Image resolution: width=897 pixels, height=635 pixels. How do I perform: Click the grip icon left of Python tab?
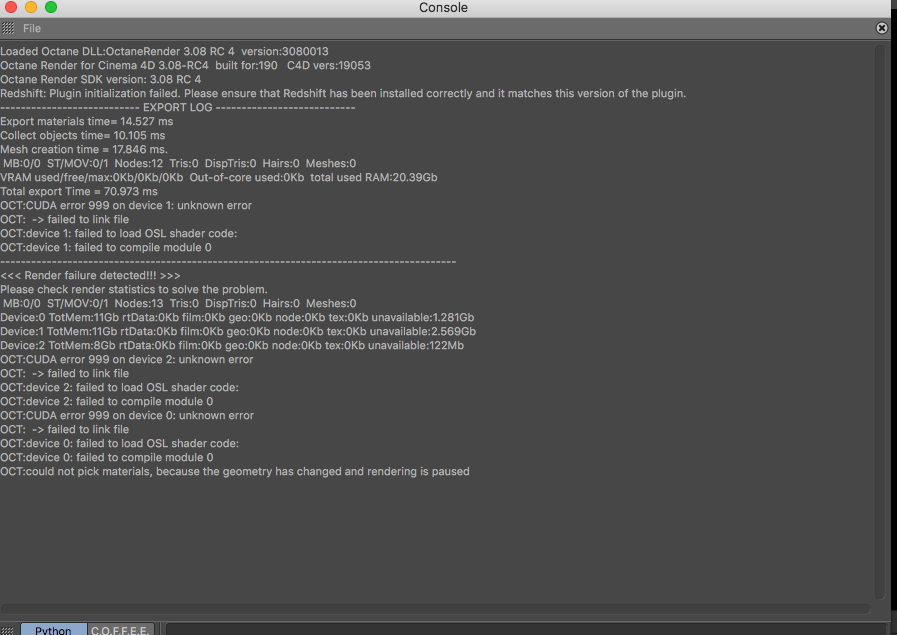tap(8, 630)
